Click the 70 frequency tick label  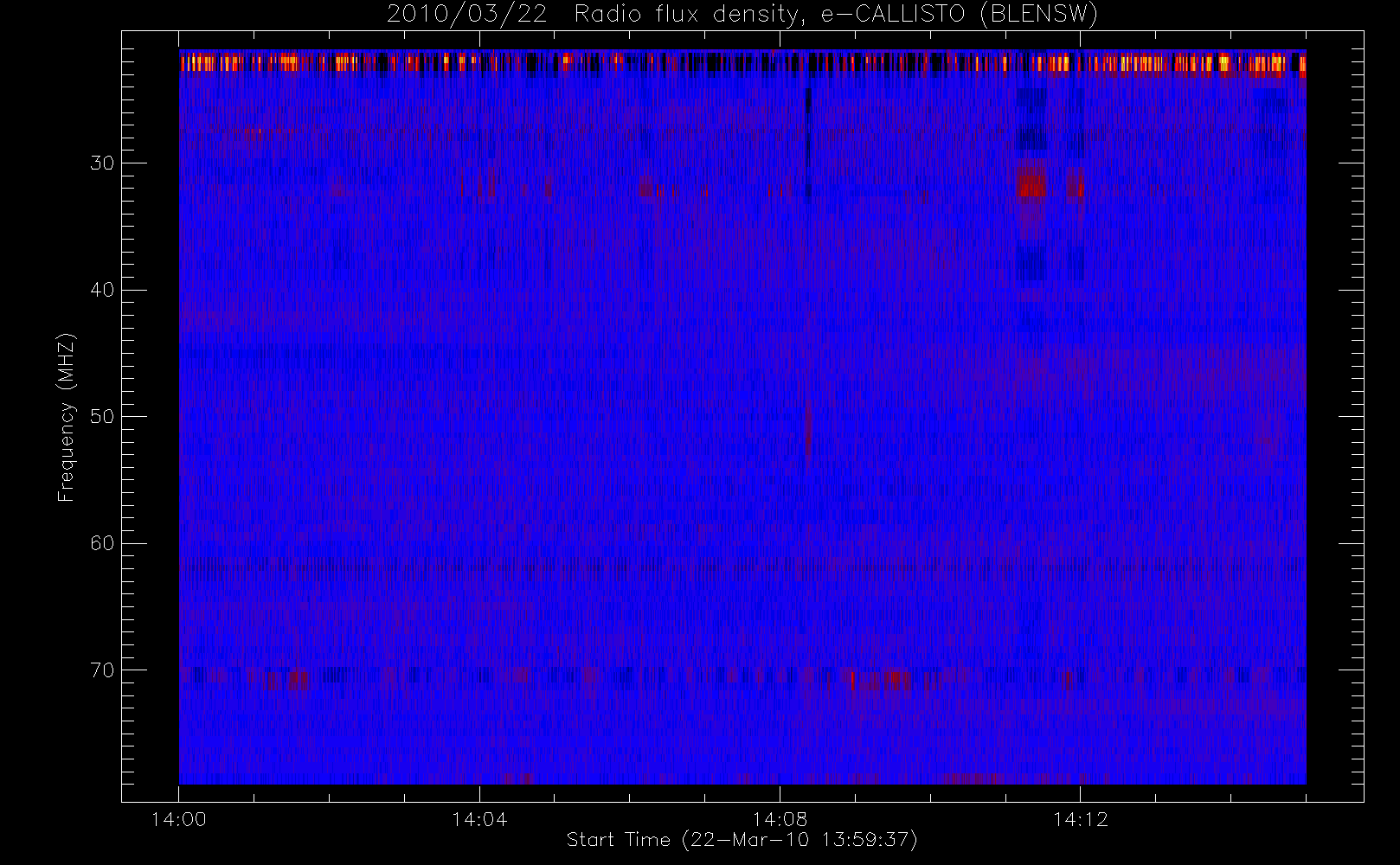click(x=102, y=670)
